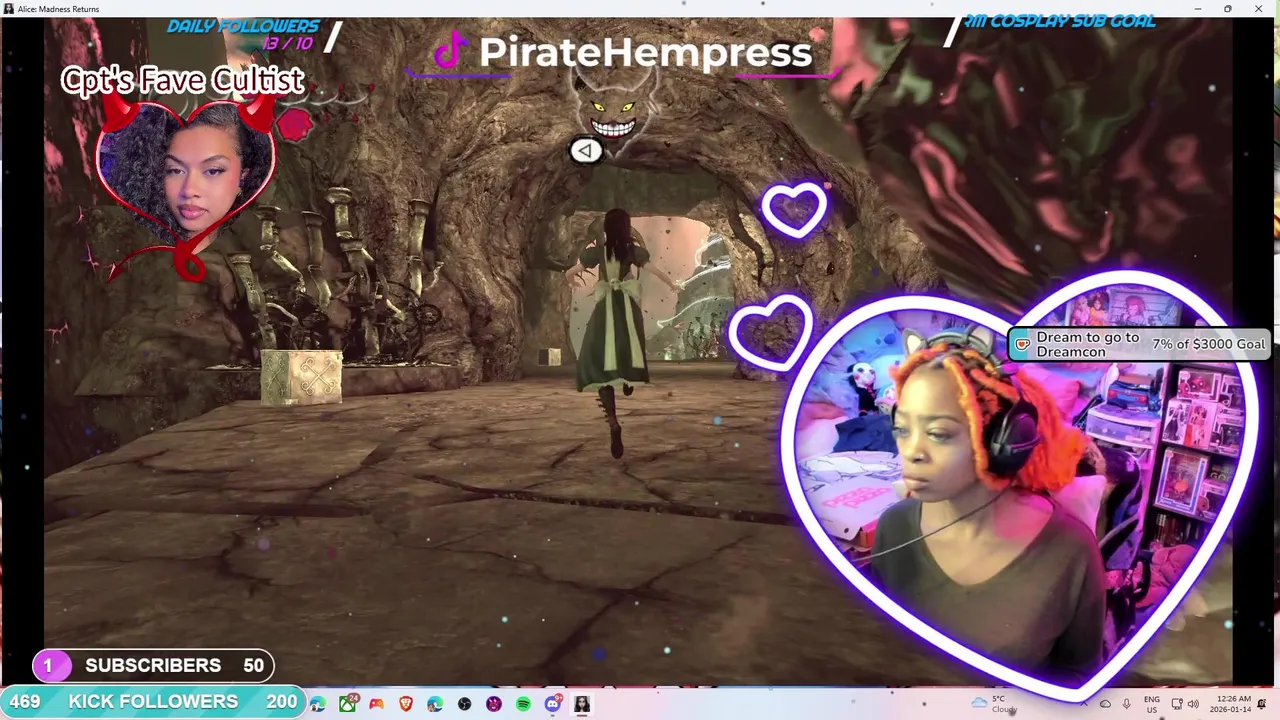Open the OneDrive cloud tray icon
The width and height of the screenshot is (1280, 720).
click(x=1105, y=704)
